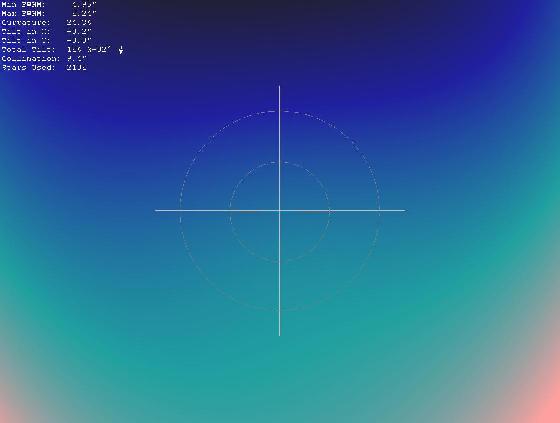560x423 pixels.
Task: Click the Tilt in Y readout line
Action: (46, 40)
